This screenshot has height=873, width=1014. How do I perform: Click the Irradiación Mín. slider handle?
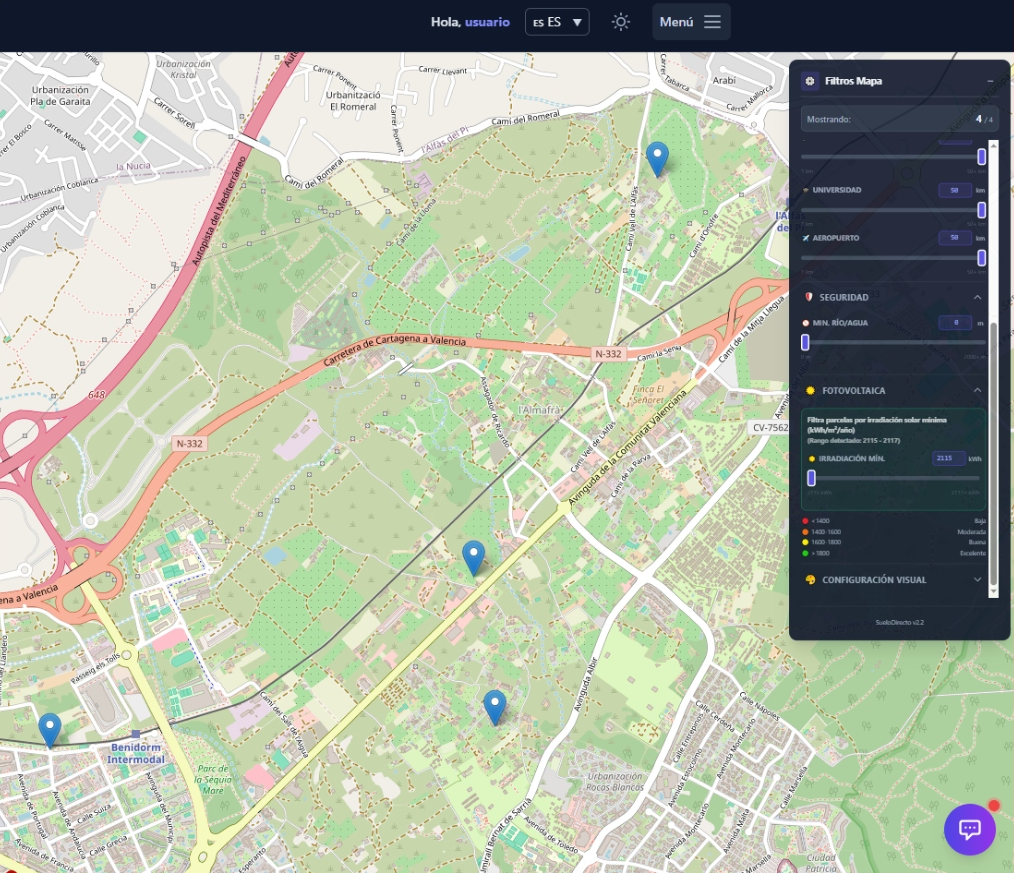pos(811,478)
